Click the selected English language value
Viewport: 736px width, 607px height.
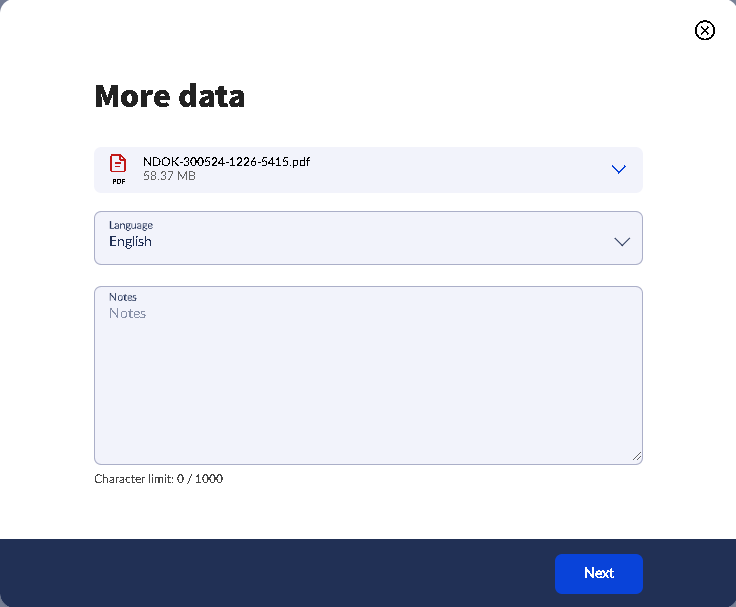pos(130,242)
